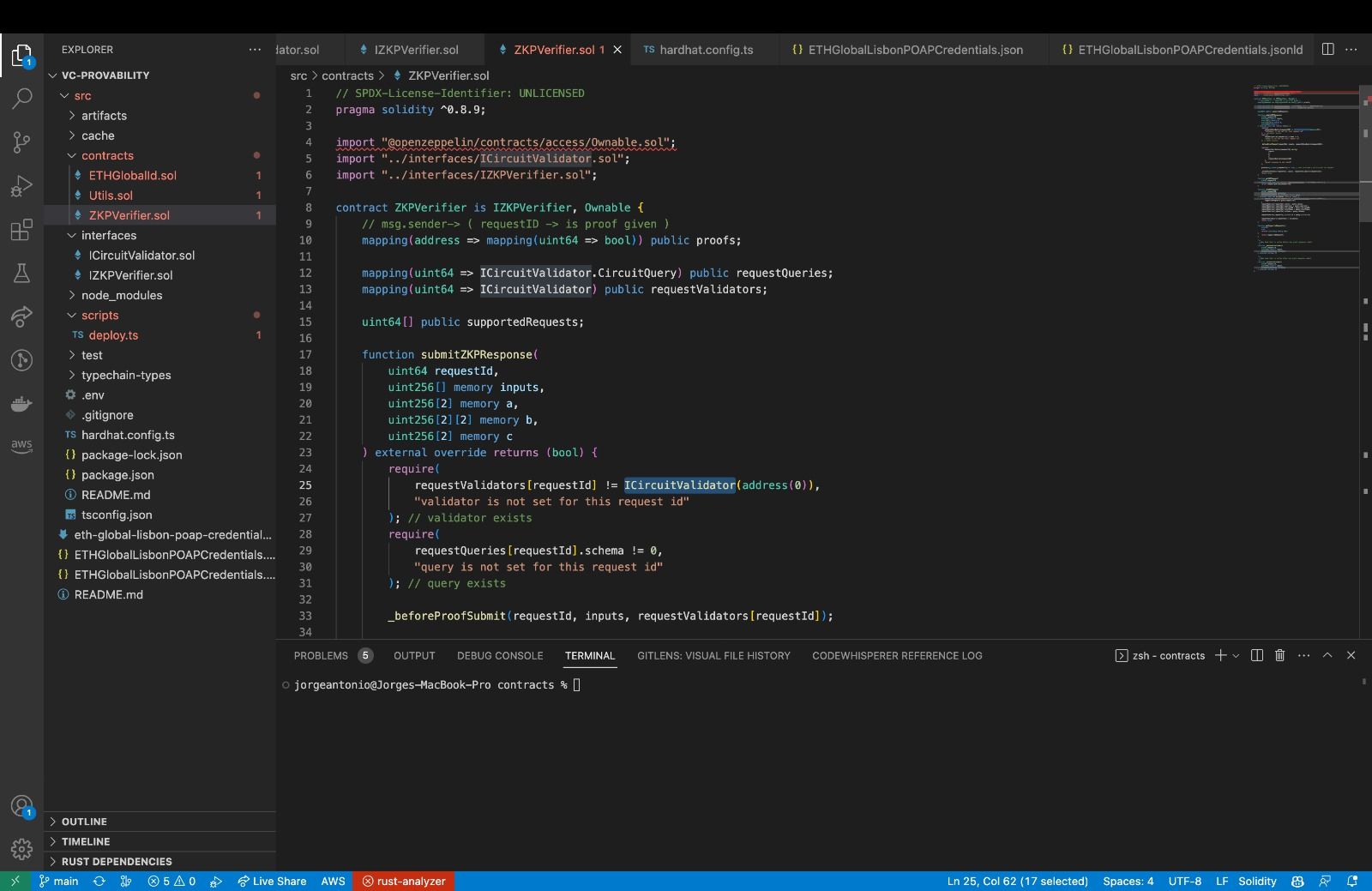
Task: Collapse the src folder
Action: (x=160, y=95)
